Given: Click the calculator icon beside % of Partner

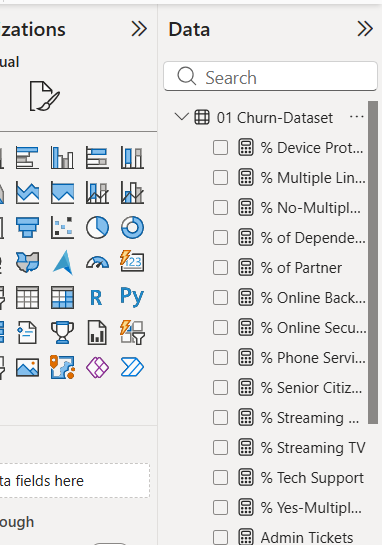Looking at the screenshot, I should point(246,268).
